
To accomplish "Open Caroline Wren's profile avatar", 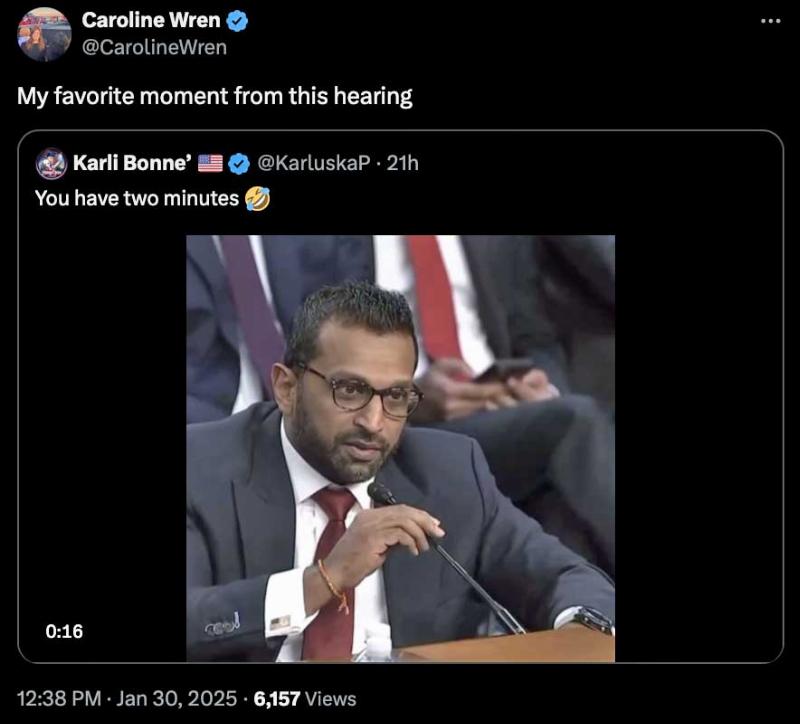I will (x=44, y=35).
